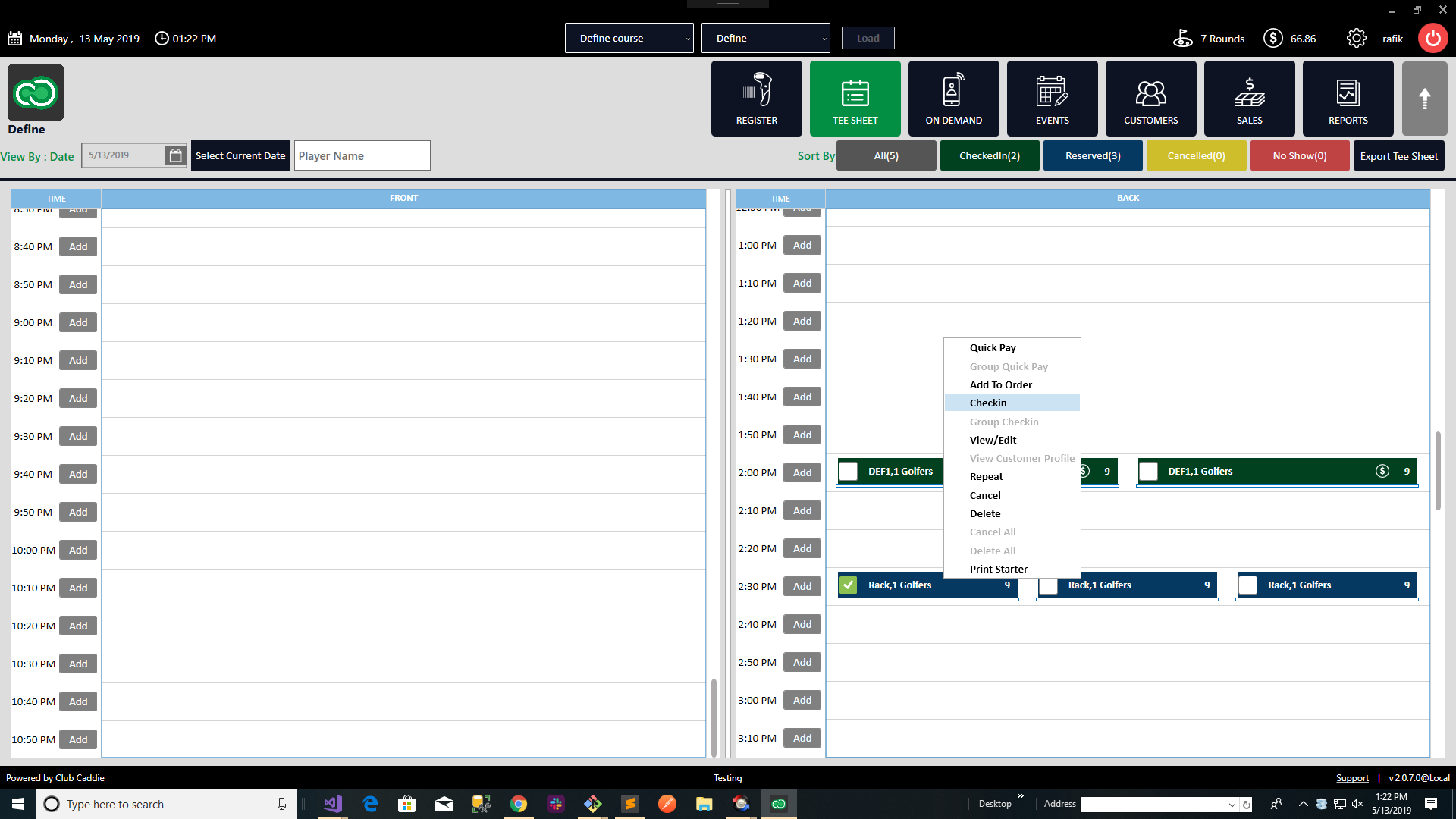Open settings gear next to rafik
Image resolution: width=1456 pixels, height=819 pixels.
[x=1356, y=39]
